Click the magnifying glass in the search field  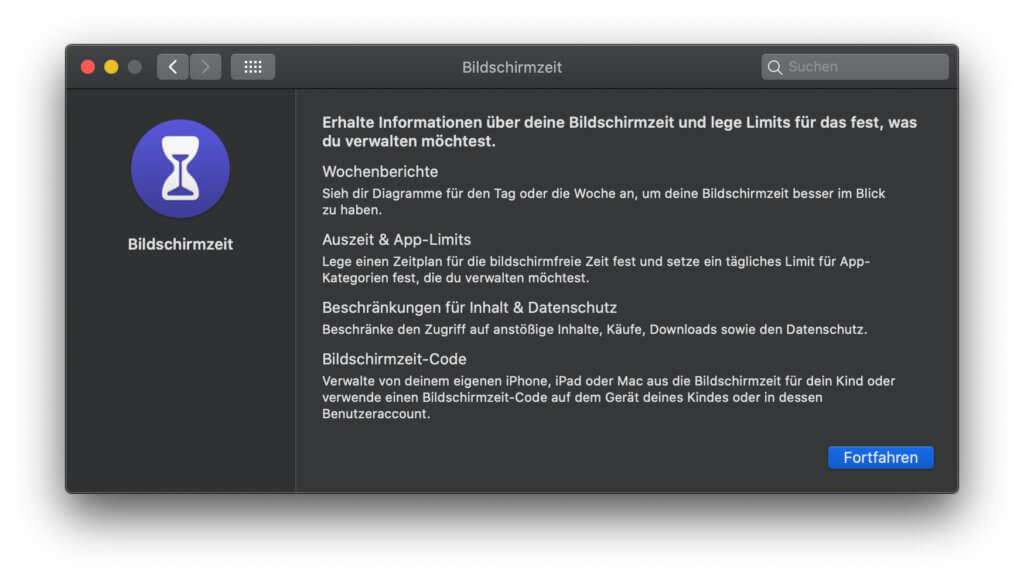coord(776,66)
